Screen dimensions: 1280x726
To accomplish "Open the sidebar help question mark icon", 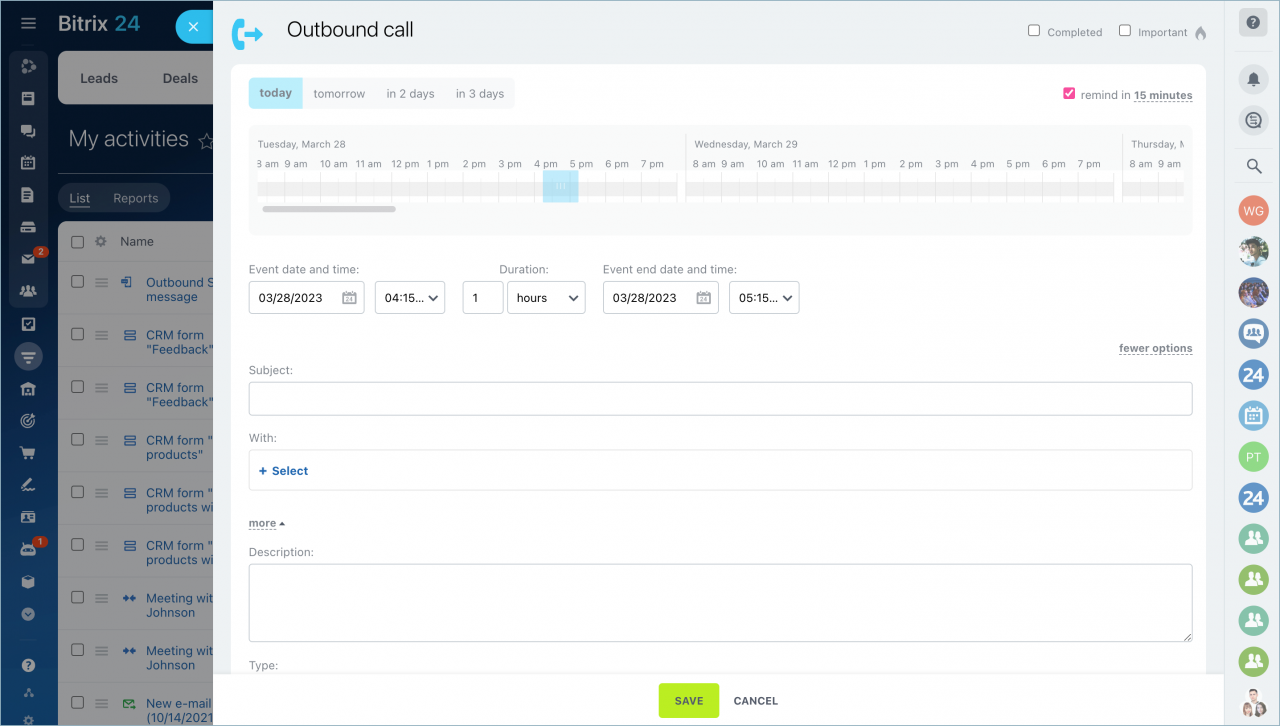I will (x=28, y=665).
